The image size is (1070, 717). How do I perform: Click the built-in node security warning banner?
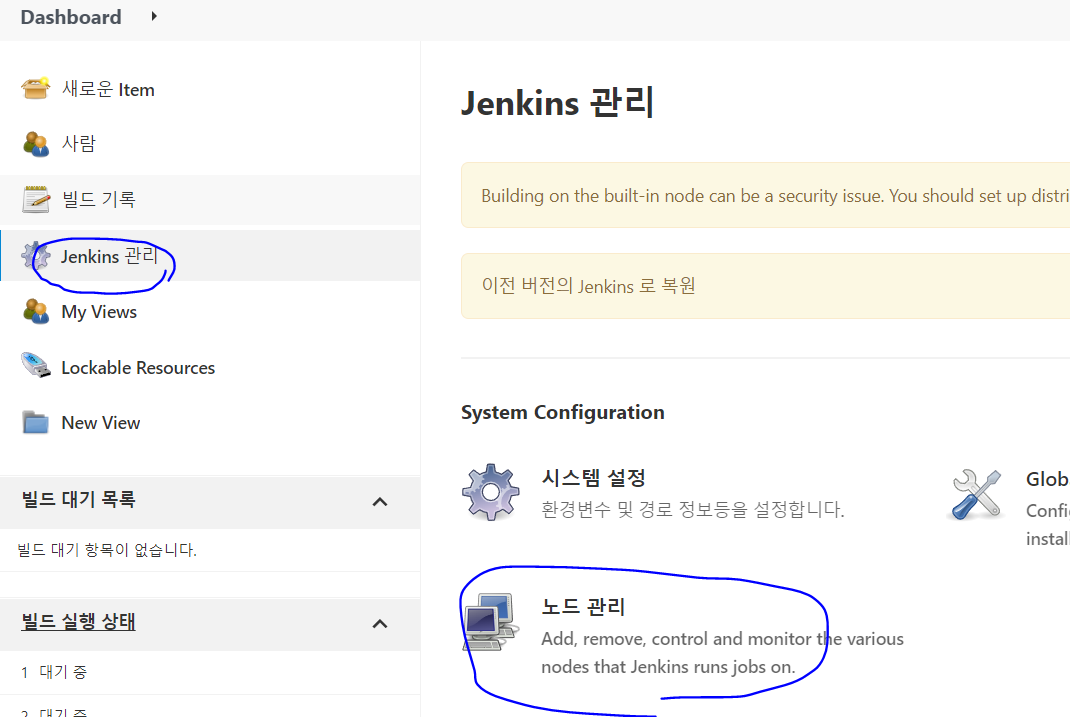766,196
